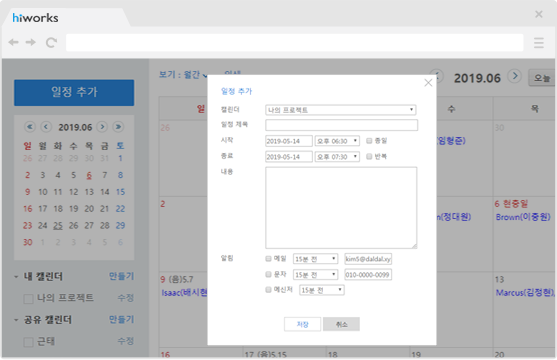Close the 일정 추가 dialog with the X
557x360 pixels.
428,83
